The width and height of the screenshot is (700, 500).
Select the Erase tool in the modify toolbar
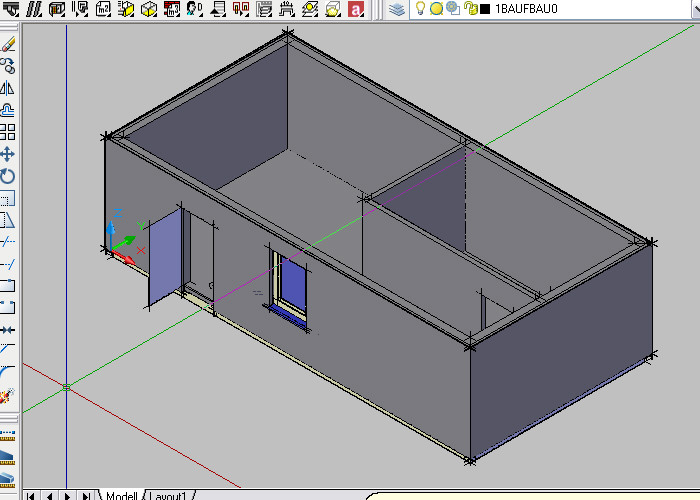[x=8, y=45]
